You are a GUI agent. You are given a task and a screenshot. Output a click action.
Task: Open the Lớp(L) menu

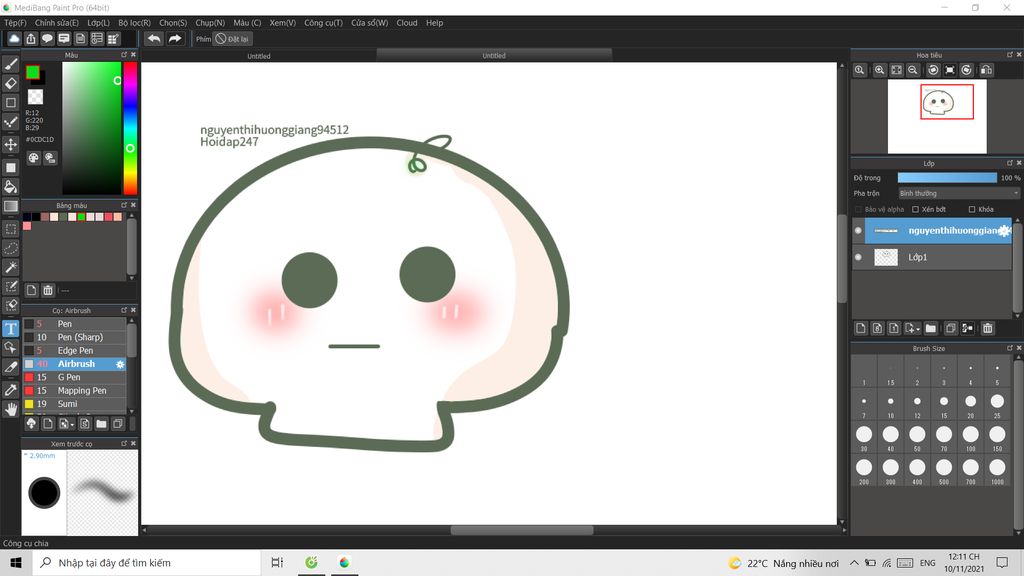(x=99, y=23)
